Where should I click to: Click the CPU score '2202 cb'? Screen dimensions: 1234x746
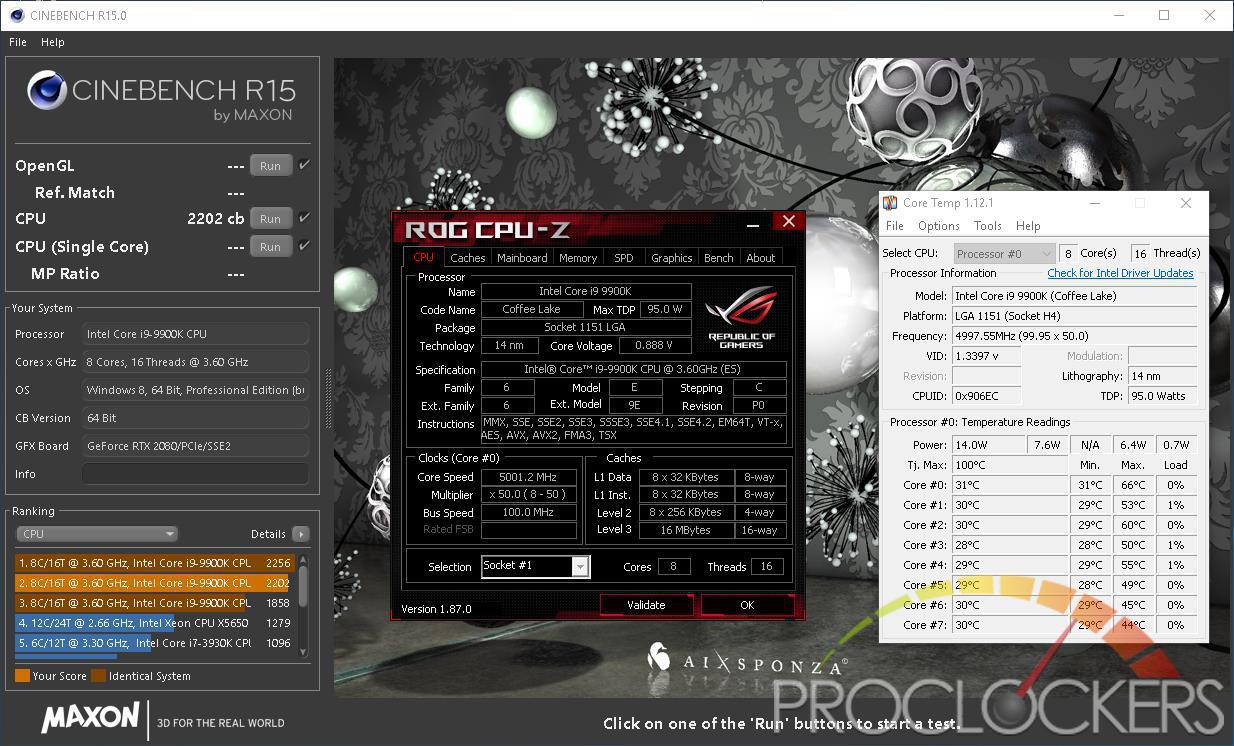click(x=215, y=218)
